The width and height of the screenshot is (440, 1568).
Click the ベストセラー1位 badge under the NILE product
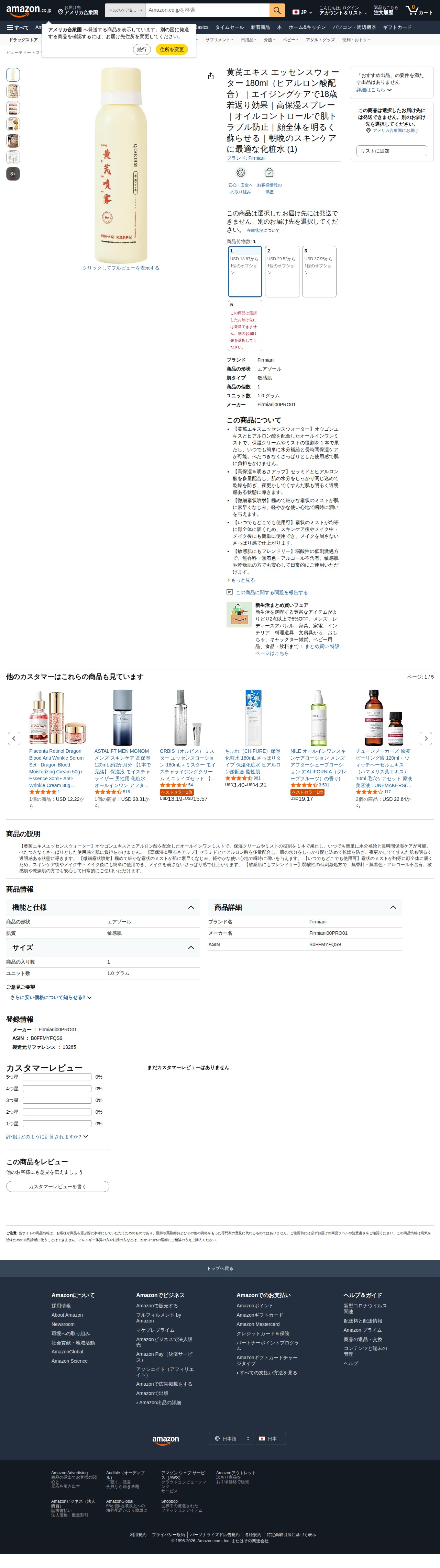[307, 792]
